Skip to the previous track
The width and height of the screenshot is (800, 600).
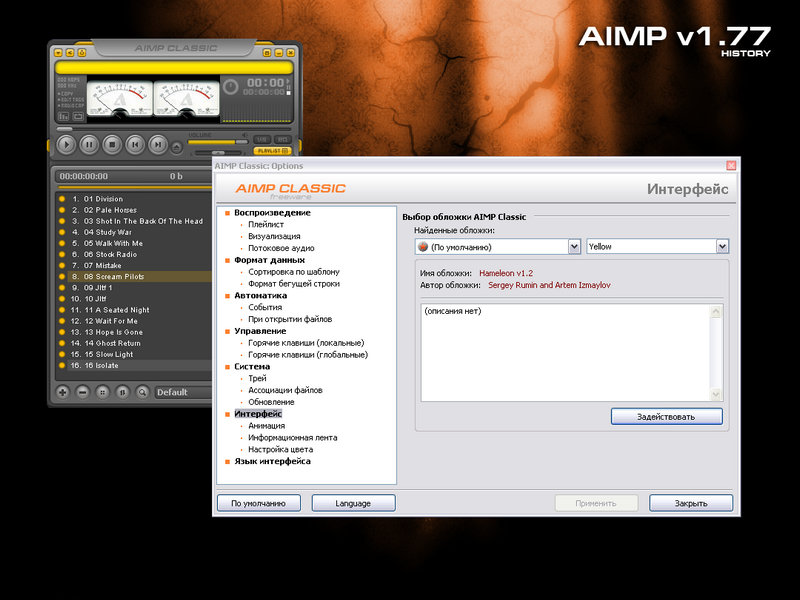click(135, 145)
